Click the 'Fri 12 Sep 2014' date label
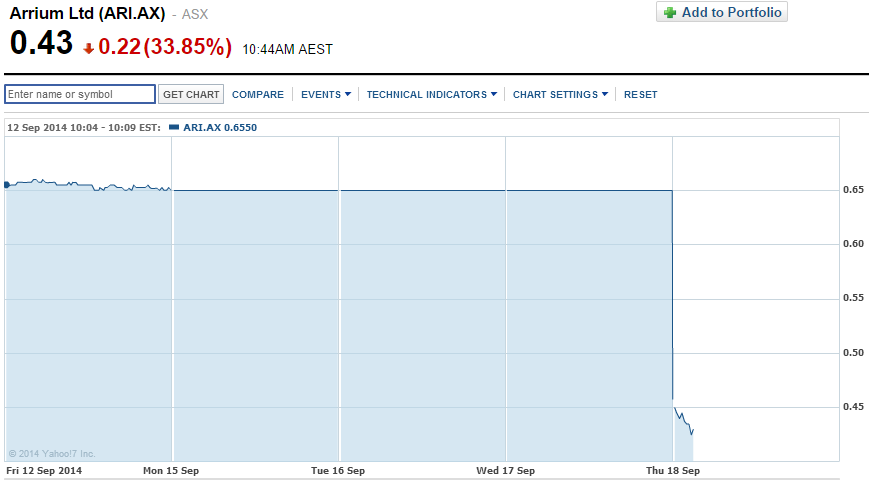 pyautogui.click(x=44, y=470)
